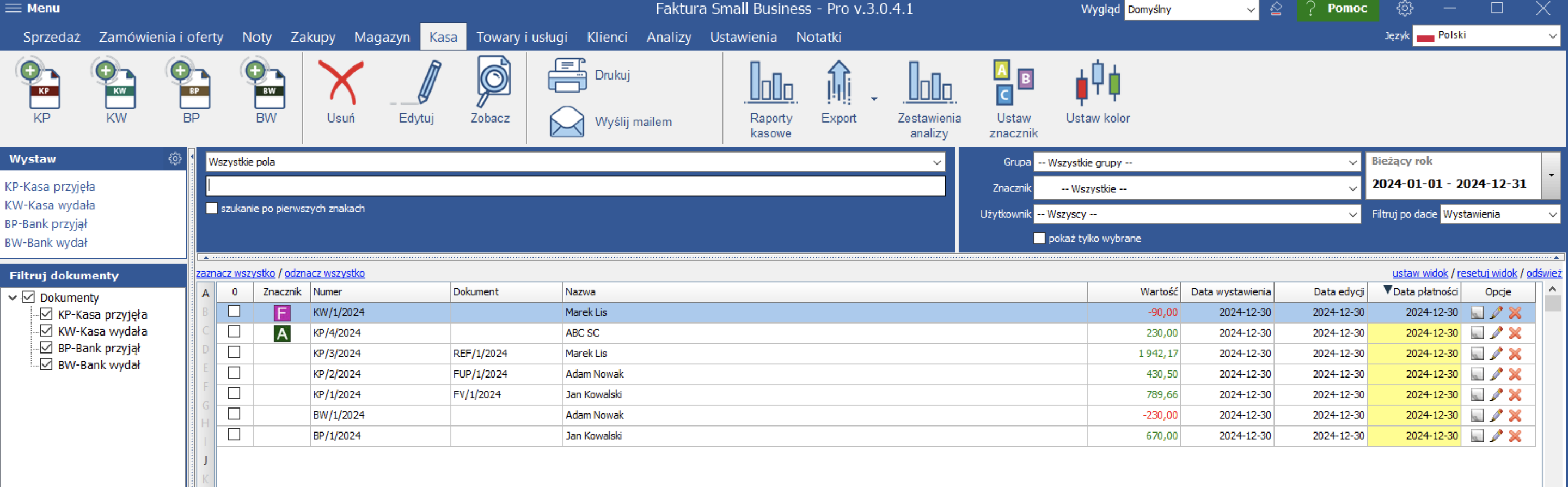Open the title bar settings gear

1404,9
